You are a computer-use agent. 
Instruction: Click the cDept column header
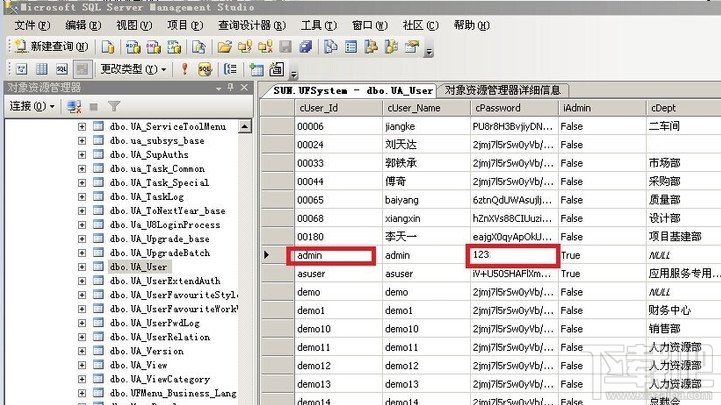[x=684, y=108]
